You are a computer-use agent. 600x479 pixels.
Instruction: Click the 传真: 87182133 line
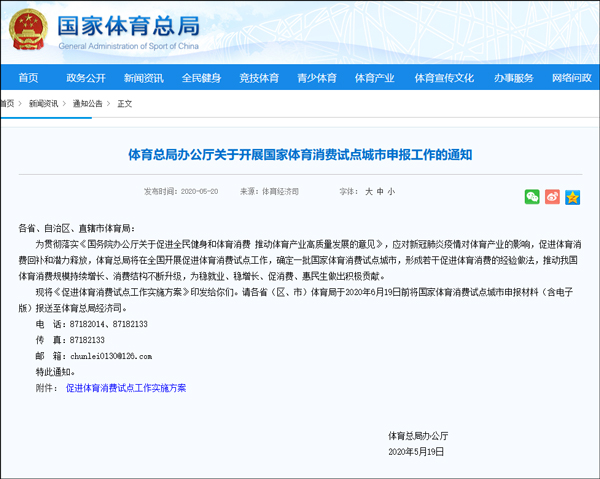click(70, 340)
